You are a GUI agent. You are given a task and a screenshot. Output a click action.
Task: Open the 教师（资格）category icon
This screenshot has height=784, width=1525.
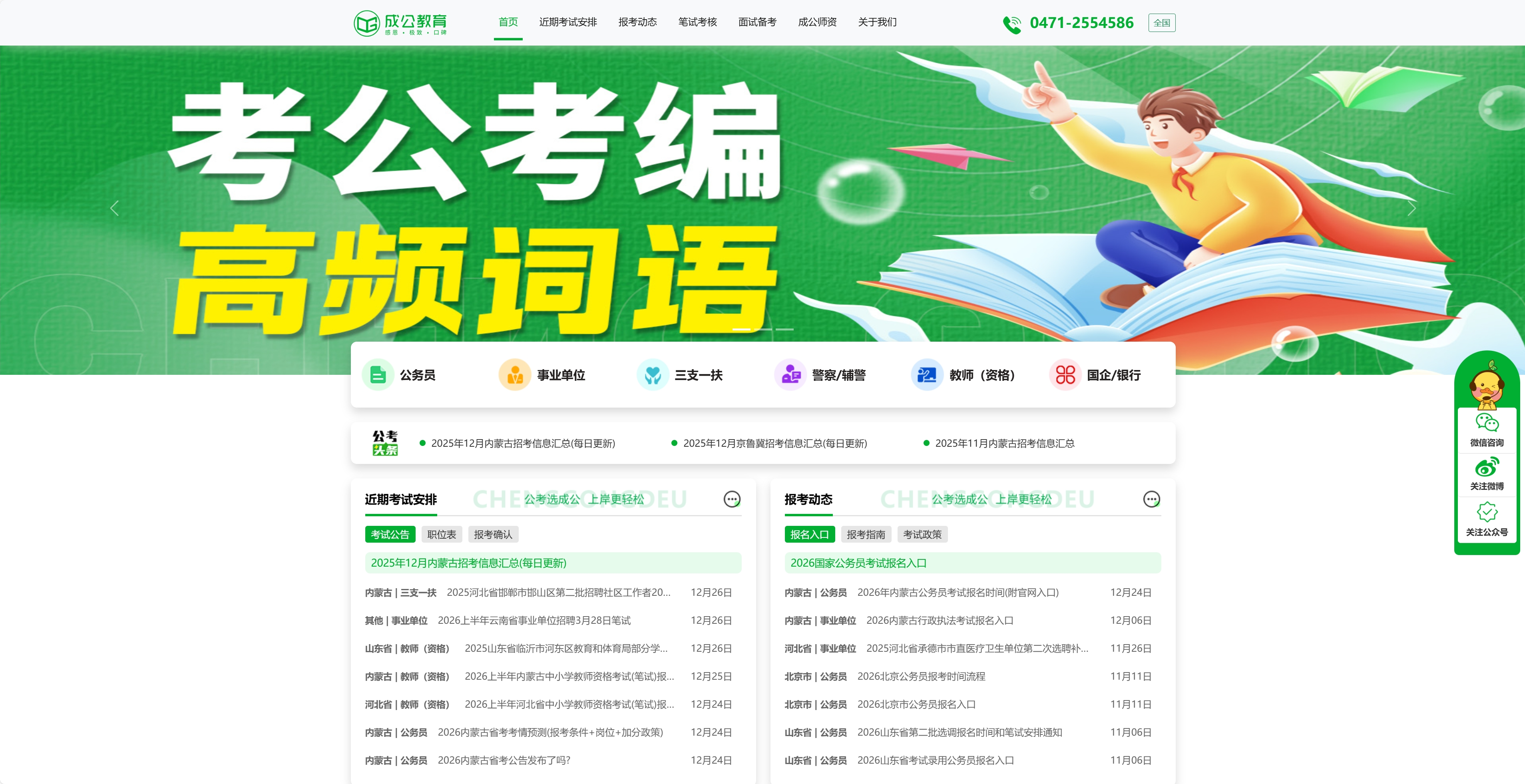[x=926, y=374]
